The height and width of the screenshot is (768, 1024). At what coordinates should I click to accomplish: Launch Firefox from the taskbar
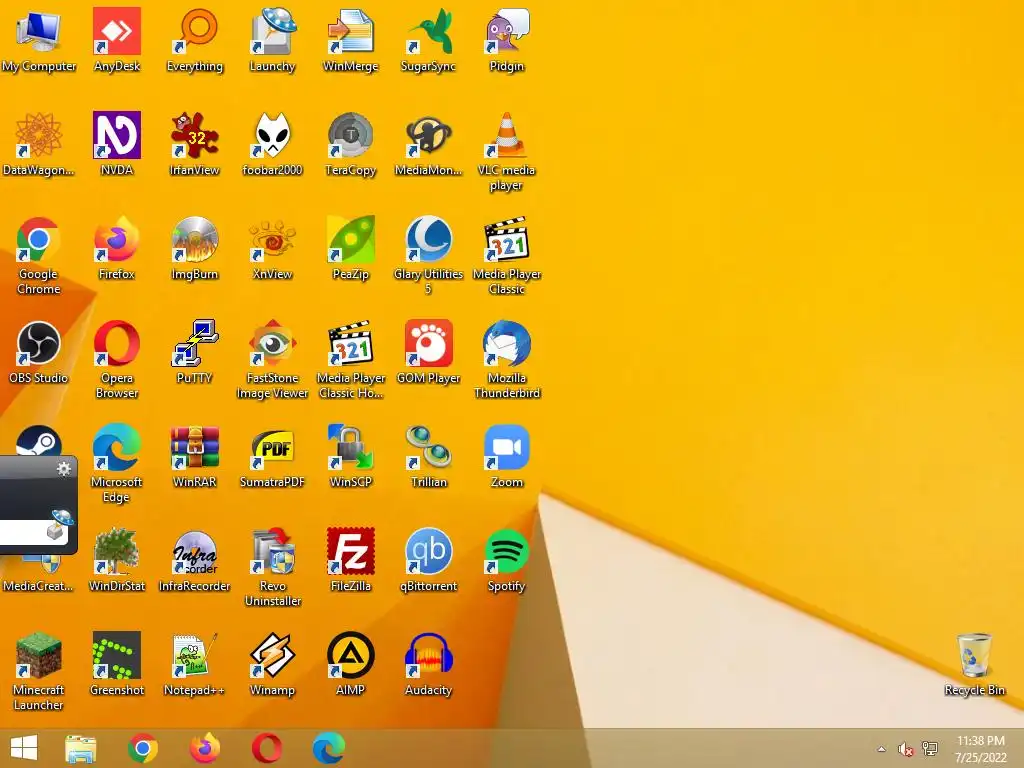[x=204, y=748]
